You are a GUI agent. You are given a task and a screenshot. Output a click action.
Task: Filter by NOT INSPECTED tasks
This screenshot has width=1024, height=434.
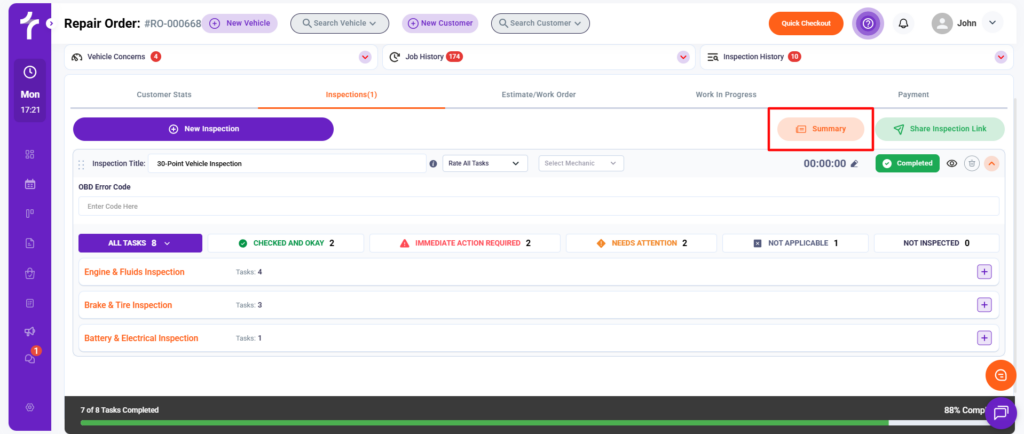pos(936,243)
